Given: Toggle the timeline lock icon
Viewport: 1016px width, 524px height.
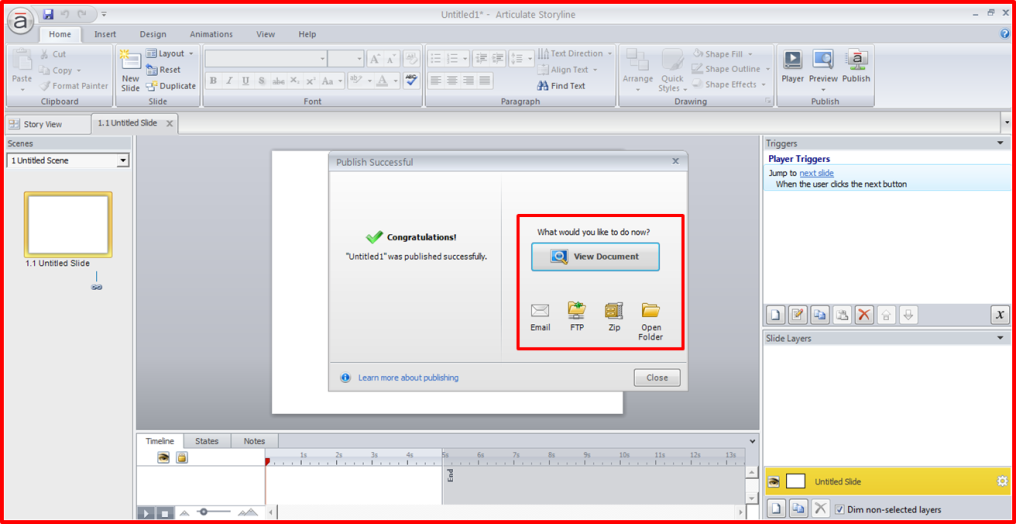Looking at the screenshot, I should tap(182, 458).
